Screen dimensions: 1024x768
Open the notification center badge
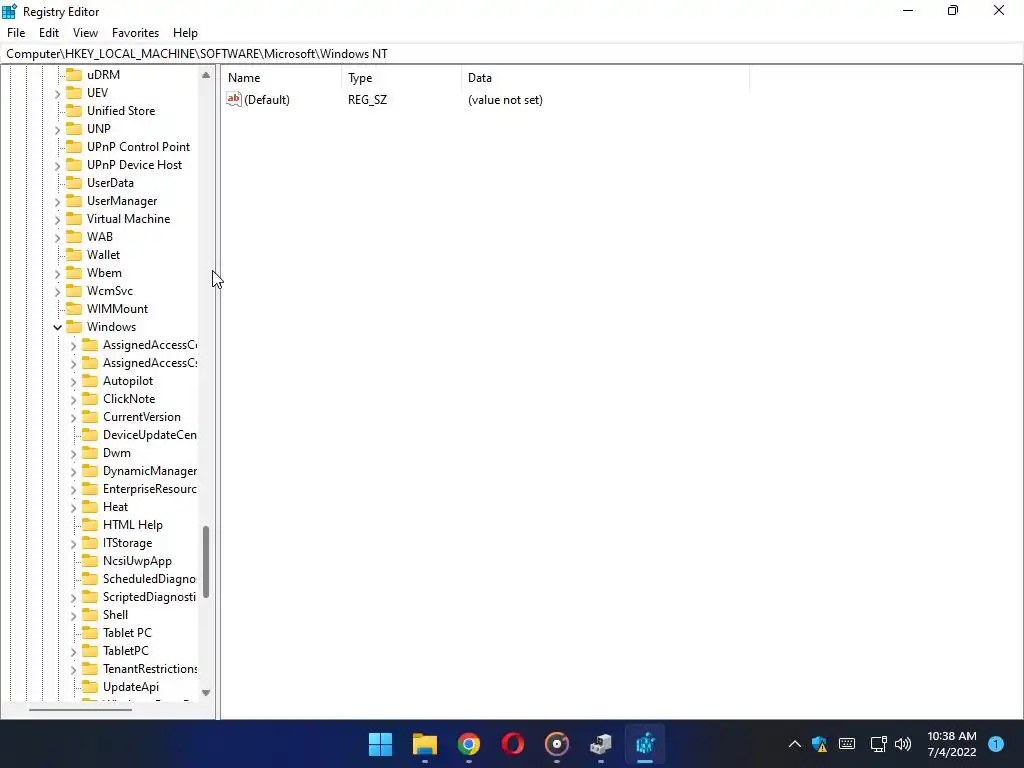click(995, 744)
